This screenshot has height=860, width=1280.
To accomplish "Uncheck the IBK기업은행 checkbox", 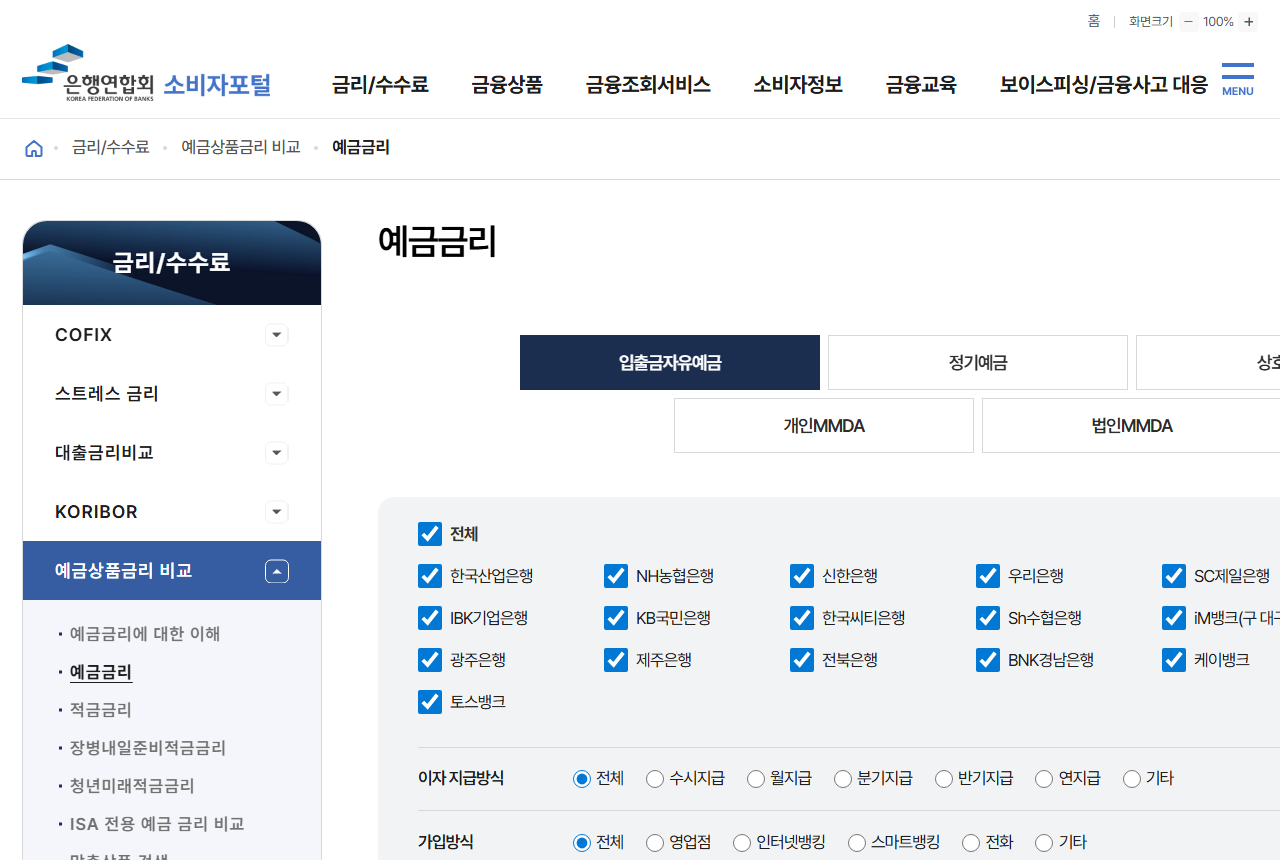I will (430, 618).
